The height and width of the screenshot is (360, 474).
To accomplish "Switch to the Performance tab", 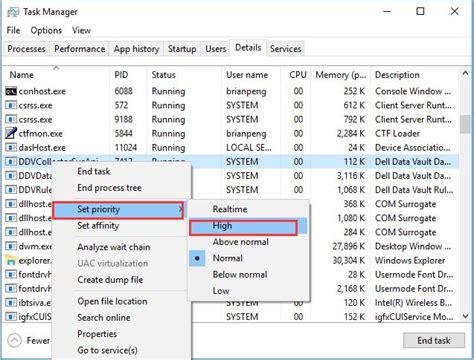I will tap(80, 49).
